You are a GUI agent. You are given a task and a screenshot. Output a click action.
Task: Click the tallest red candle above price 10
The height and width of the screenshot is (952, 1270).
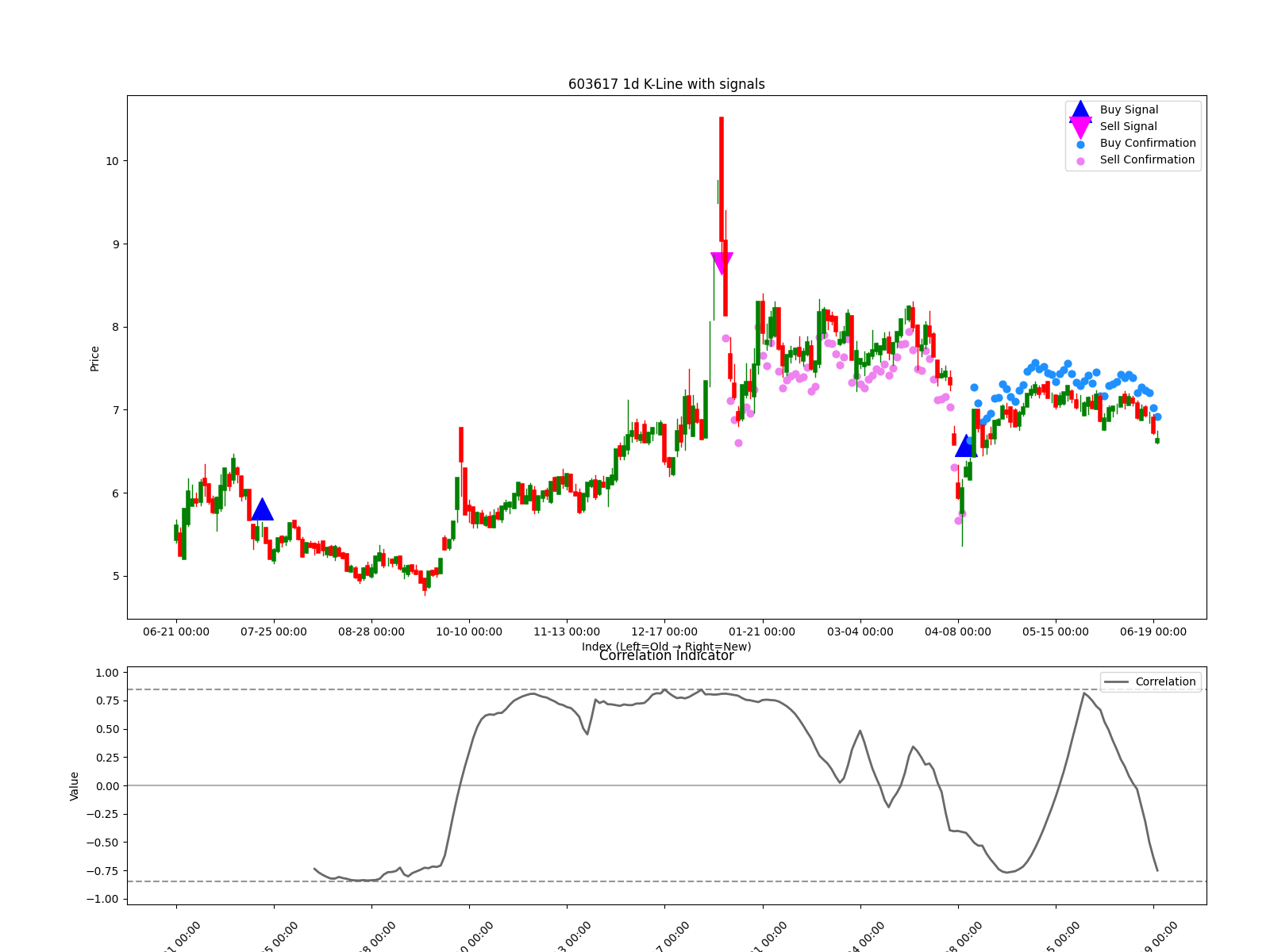[722, 179]
